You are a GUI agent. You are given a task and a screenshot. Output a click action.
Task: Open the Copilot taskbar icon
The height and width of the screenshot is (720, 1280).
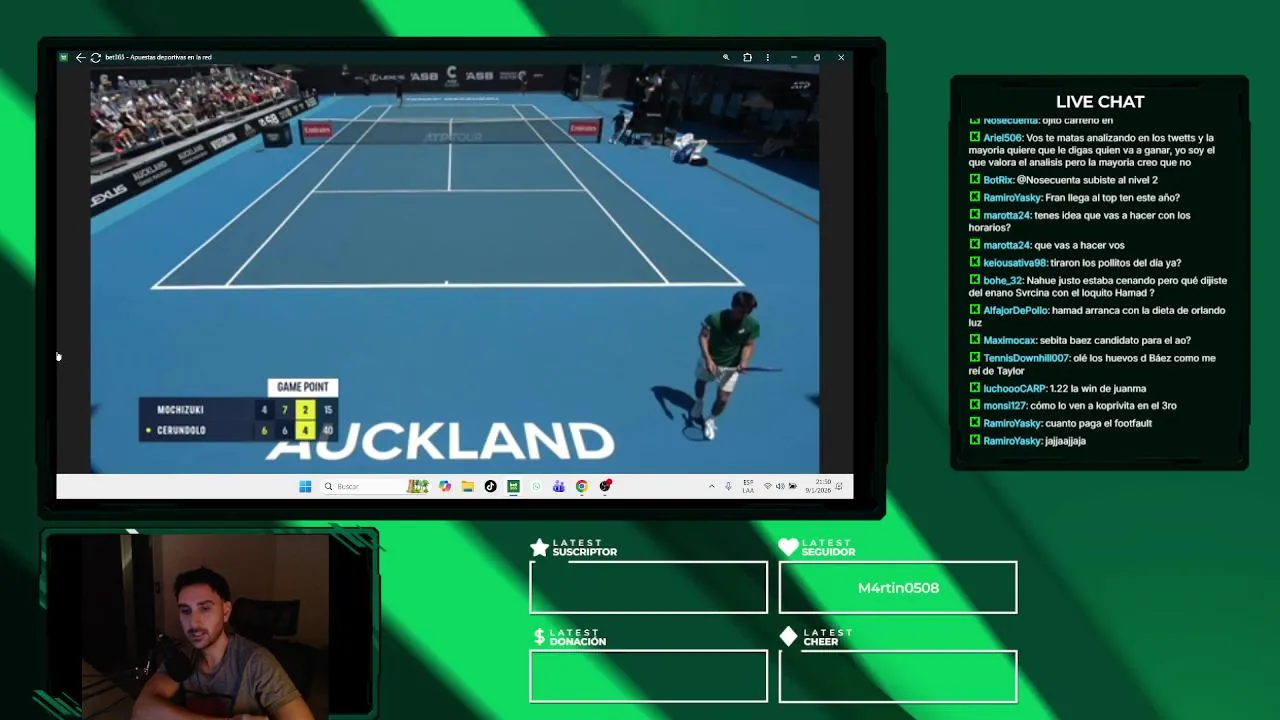point(445,486)
